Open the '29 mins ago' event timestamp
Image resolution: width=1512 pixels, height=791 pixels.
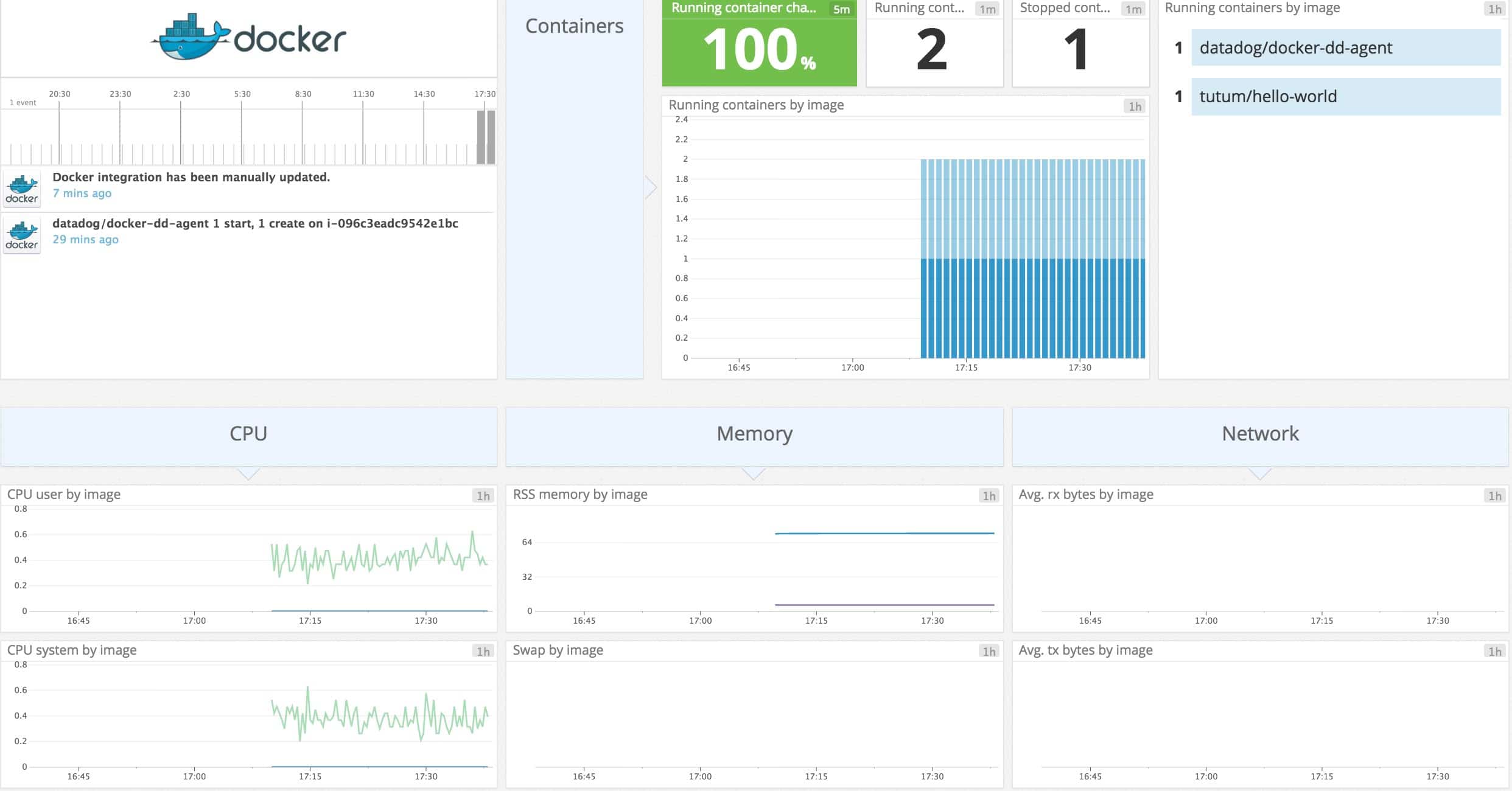(x=85, y=240)
